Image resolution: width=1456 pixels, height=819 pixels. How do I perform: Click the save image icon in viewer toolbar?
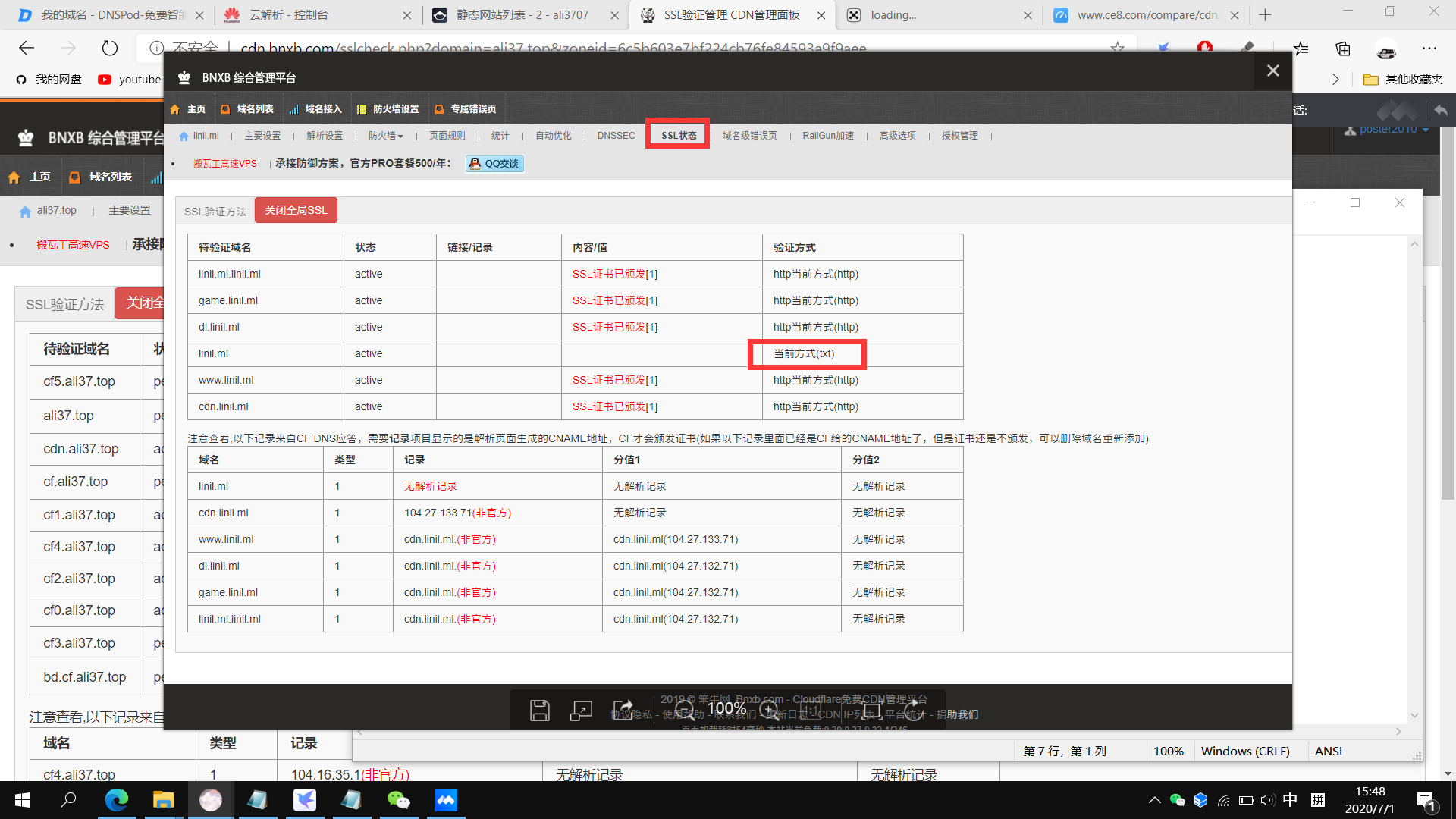(x=539, y=711)
